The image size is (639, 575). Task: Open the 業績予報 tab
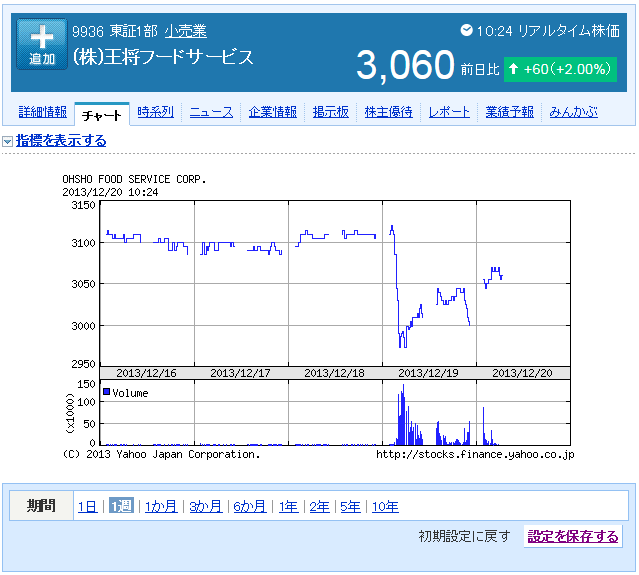click(509, 112)
